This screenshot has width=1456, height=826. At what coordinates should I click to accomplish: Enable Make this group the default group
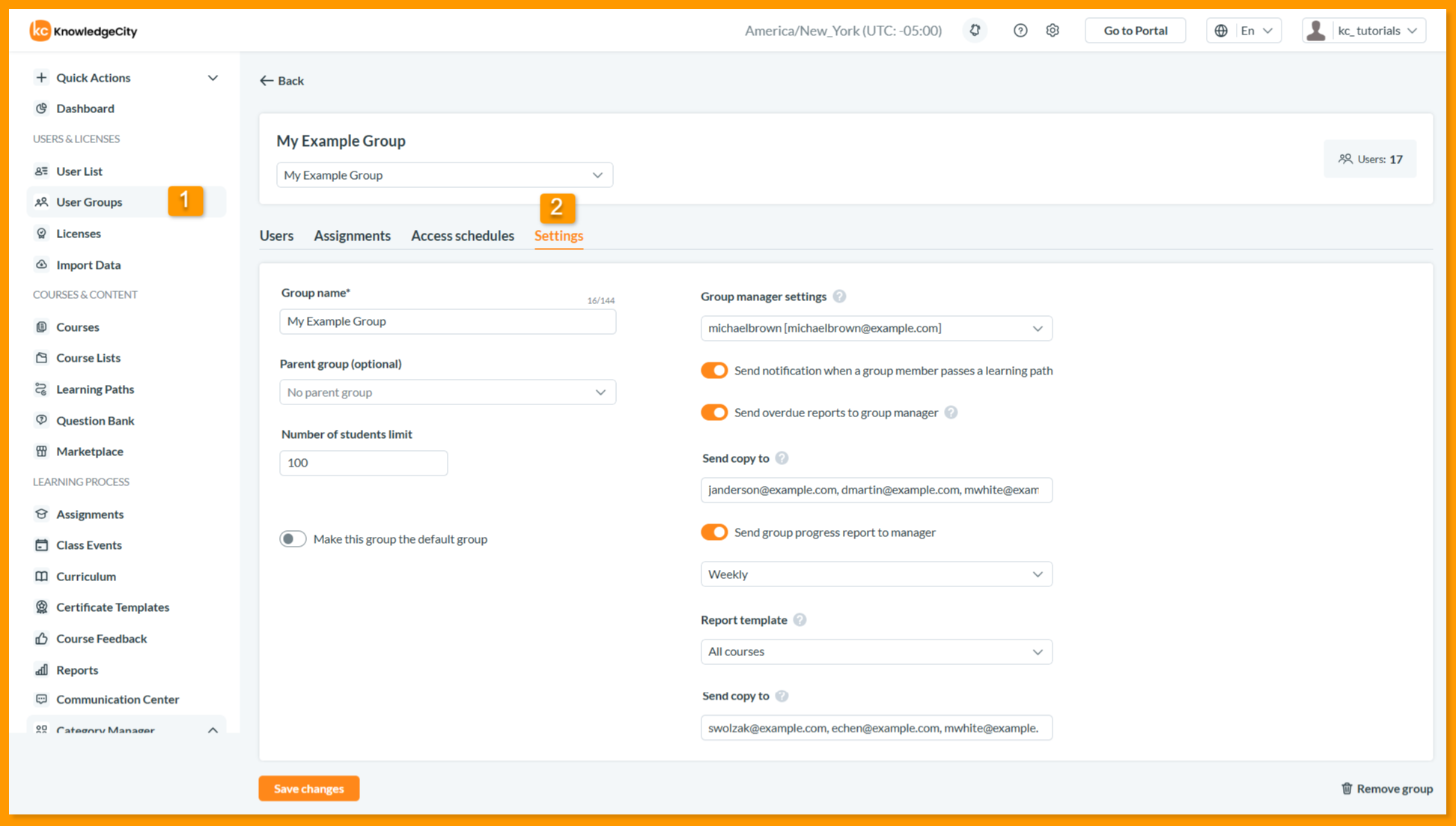pyautogui.click(x=293, y=539)
